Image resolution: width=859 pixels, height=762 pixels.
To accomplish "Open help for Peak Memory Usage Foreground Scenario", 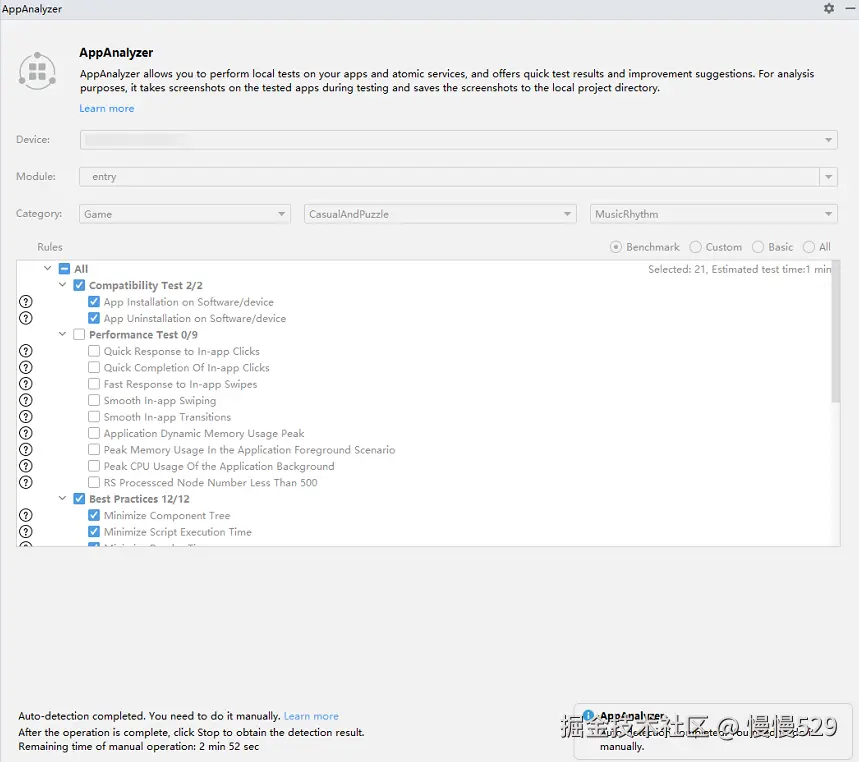I will tap(26, 450).
